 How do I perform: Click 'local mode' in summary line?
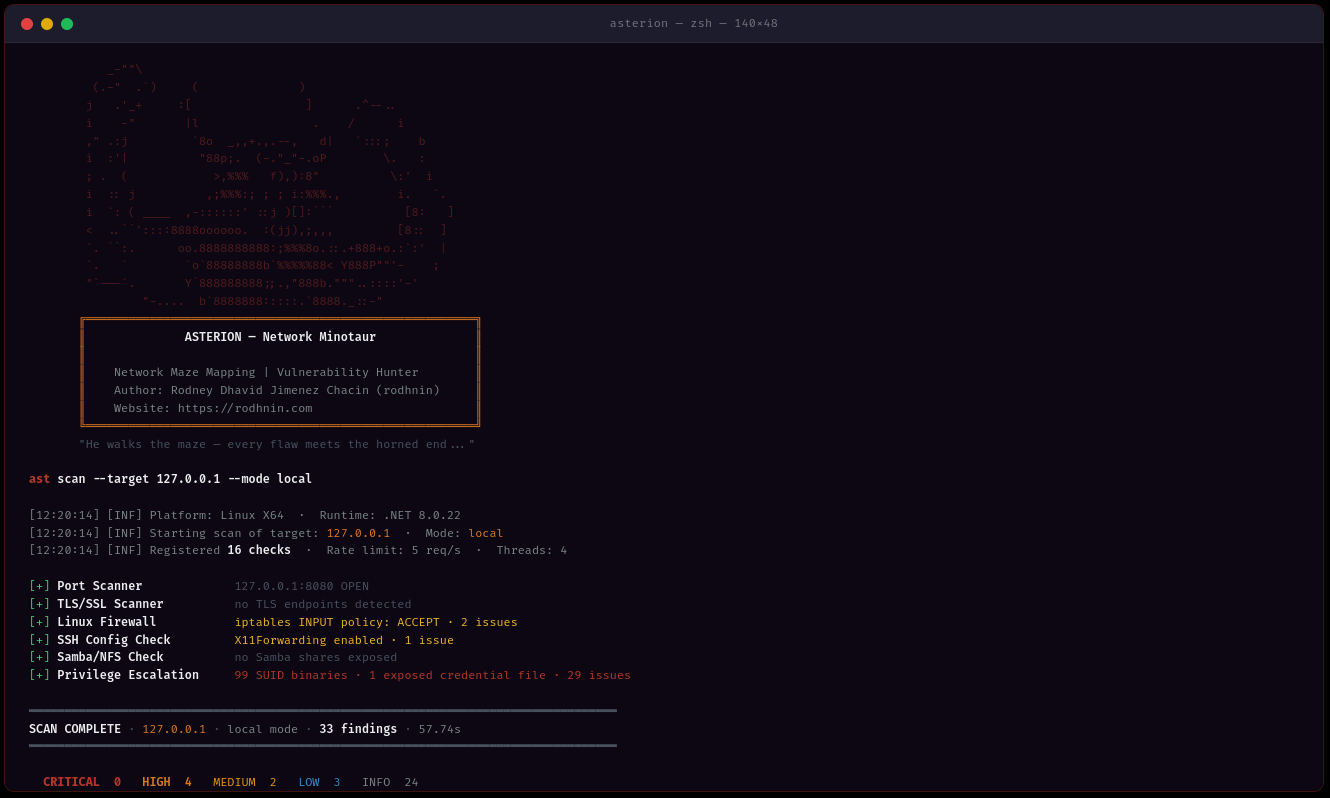coord(262,729)
